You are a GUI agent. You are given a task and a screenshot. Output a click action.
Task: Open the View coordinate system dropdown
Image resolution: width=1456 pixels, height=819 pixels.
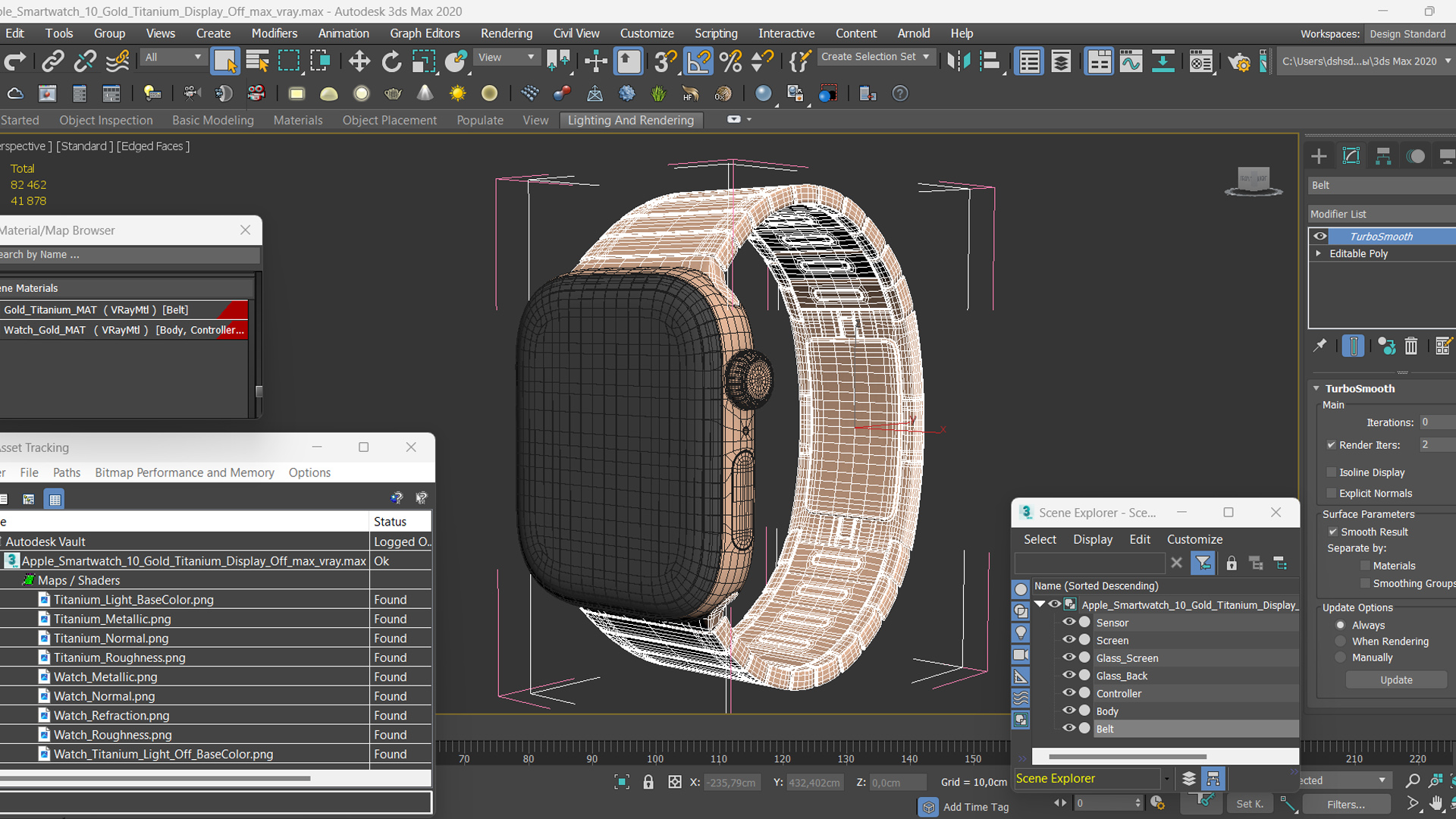(506, 58)
